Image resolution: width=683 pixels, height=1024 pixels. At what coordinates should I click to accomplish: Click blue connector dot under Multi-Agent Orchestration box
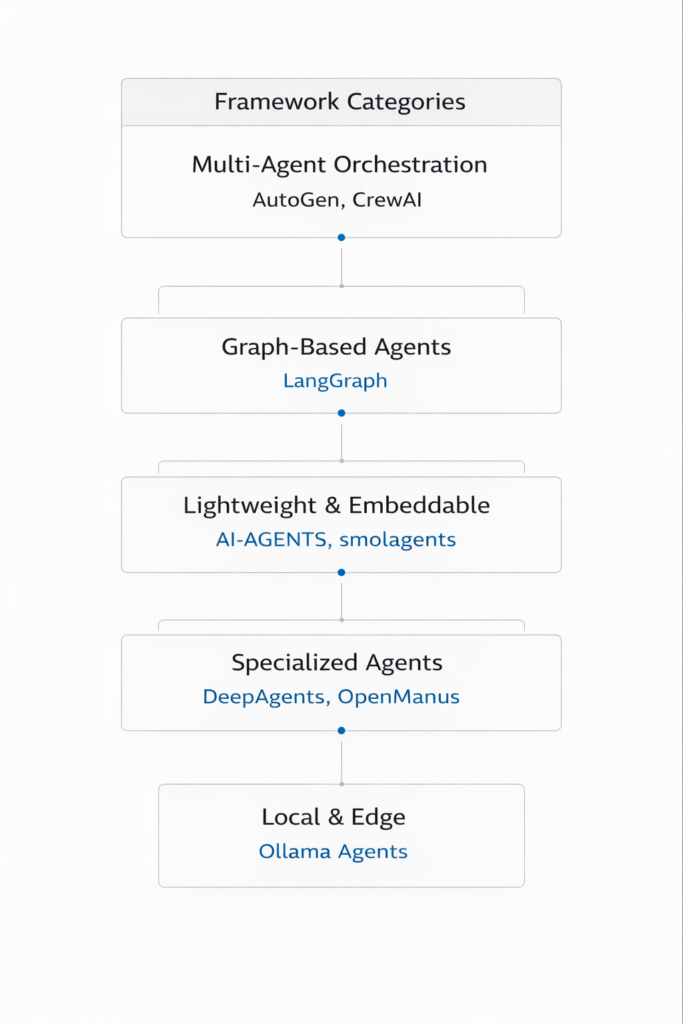click(341, 238)
